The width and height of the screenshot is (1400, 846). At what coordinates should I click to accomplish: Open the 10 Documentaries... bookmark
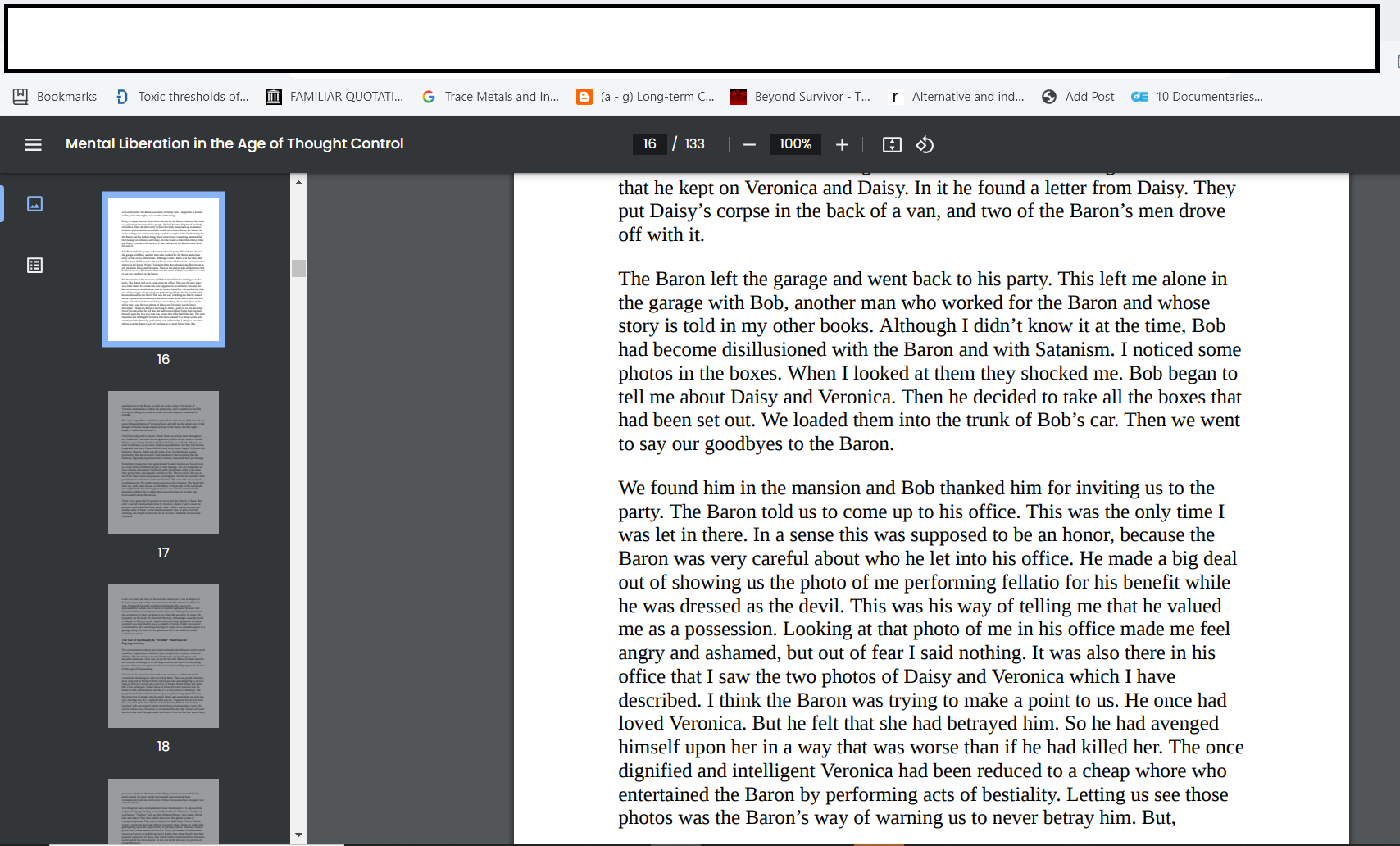click(1197, 97)
